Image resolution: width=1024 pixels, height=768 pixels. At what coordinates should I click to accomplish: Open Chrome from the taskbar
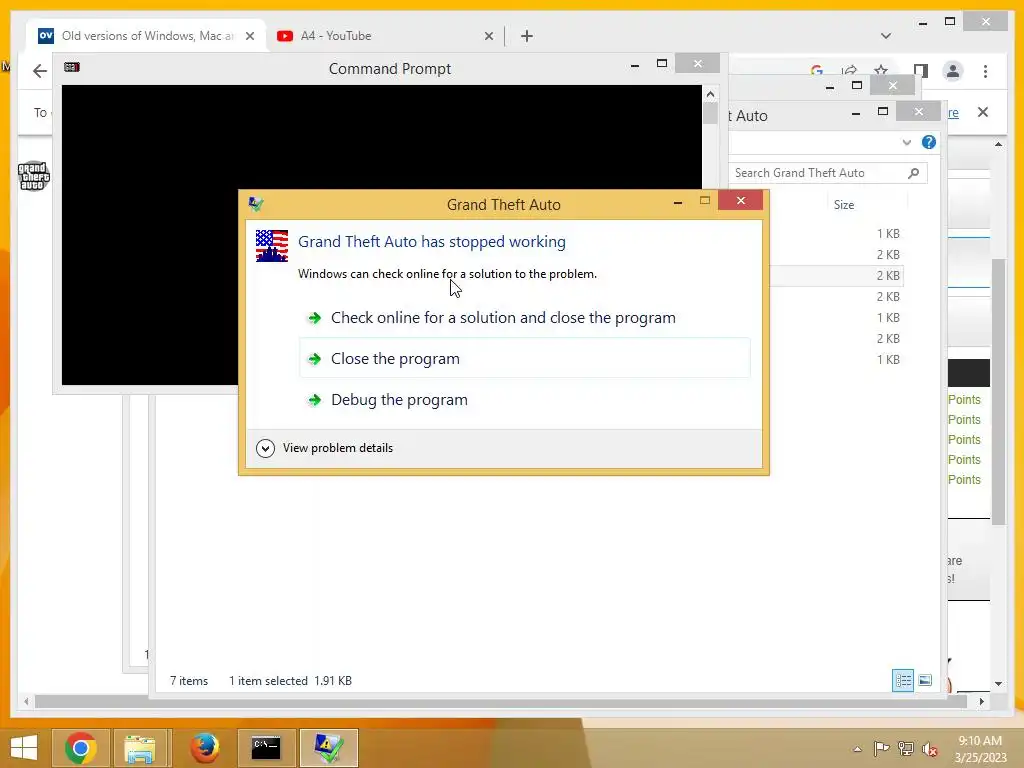click(81, 748)
